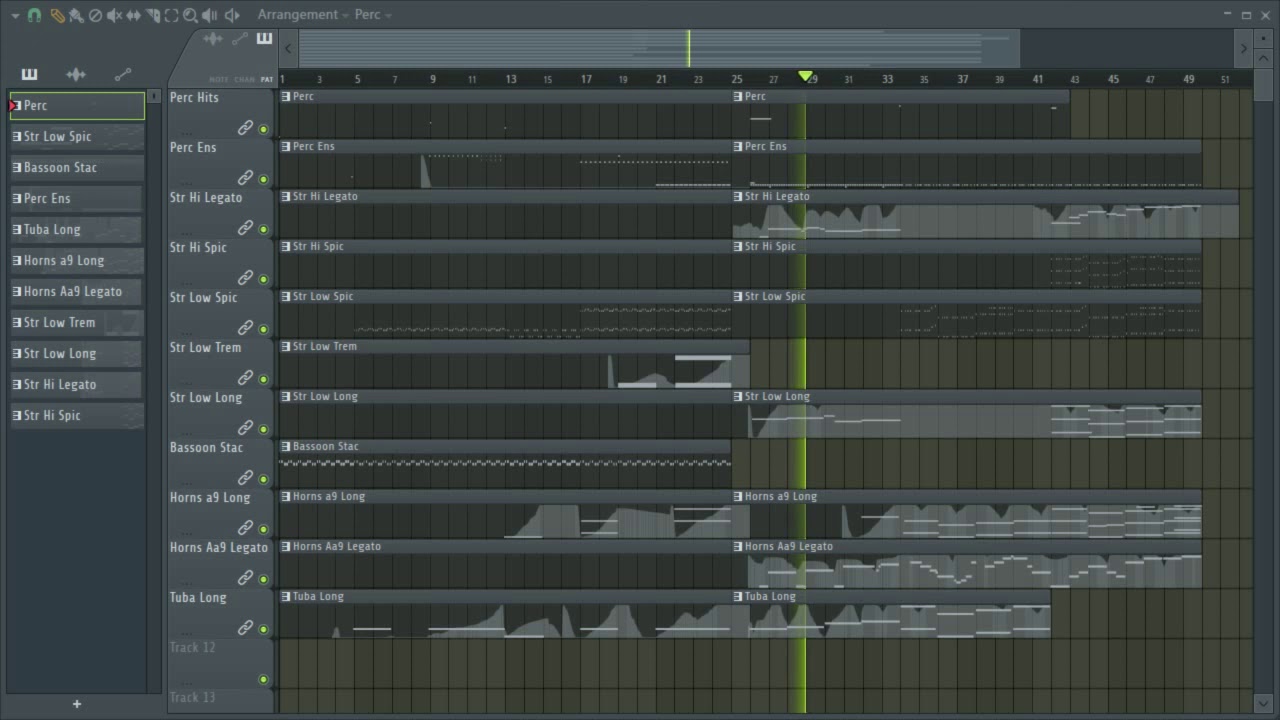The width and height of the screenshot is (1280, 720).
Task: Mute the Str Hi Spic track
Action: (264, 279)
